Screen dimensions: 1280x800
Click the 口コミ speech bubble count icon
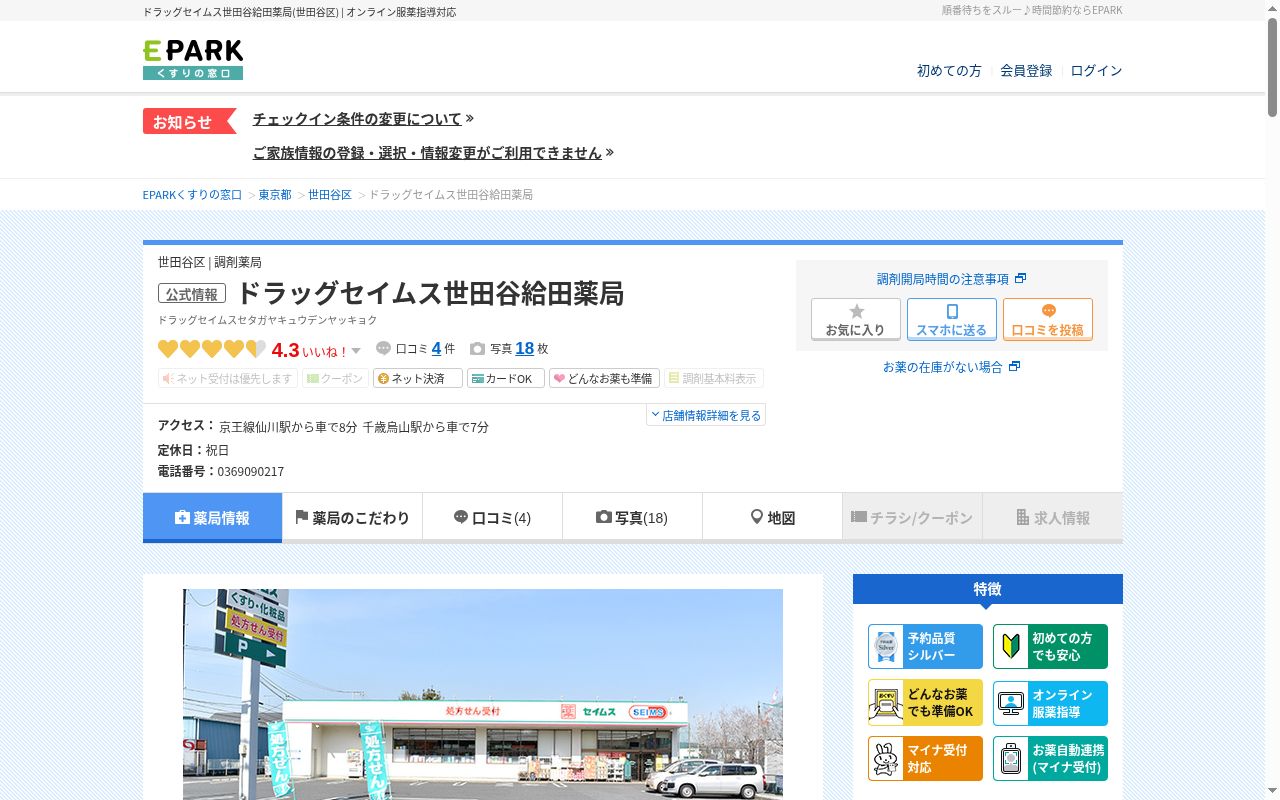pos(384,349)
